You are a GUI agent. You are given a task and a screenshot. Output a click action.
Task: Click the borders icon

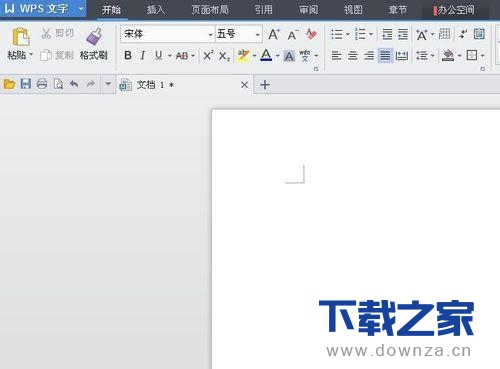472,55
